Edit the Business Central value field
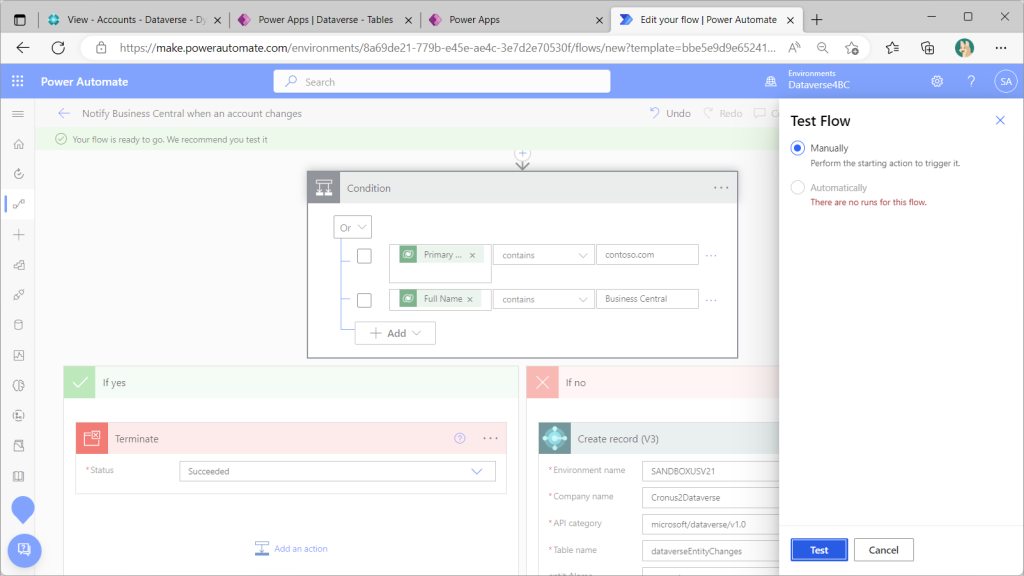Viewport: 1024px width, 576px height. coord(647,299)
